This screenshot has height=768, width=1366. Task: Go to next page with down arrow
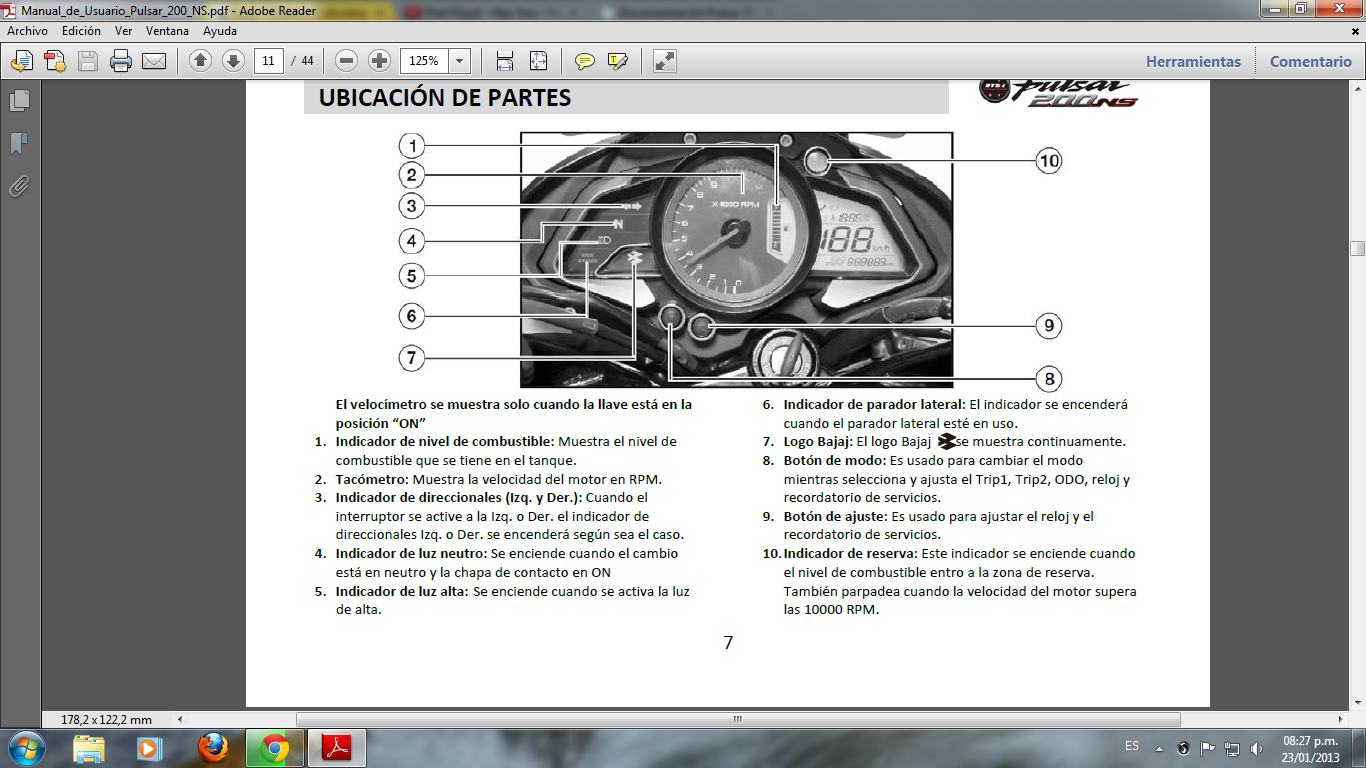(x=233, y=61)
